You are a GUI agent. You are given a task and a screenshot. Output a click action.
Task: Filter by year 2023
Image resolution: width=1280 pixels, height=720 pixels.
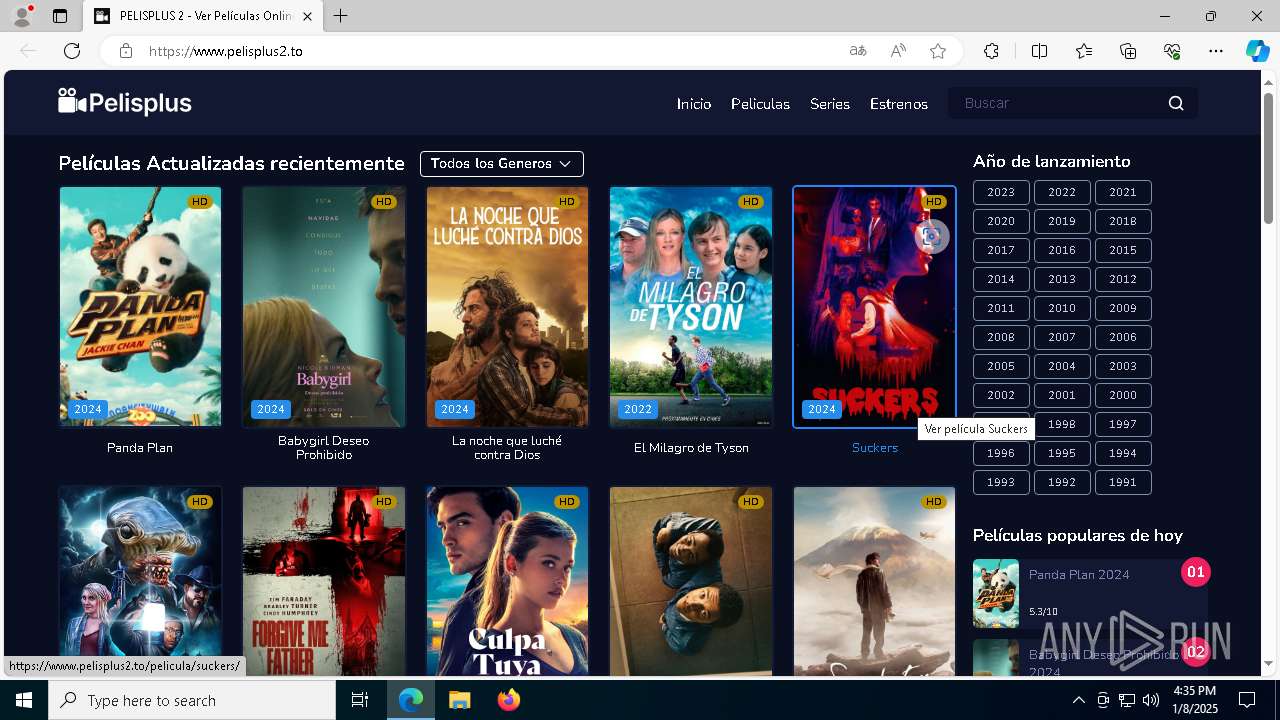click(1001, 192)
